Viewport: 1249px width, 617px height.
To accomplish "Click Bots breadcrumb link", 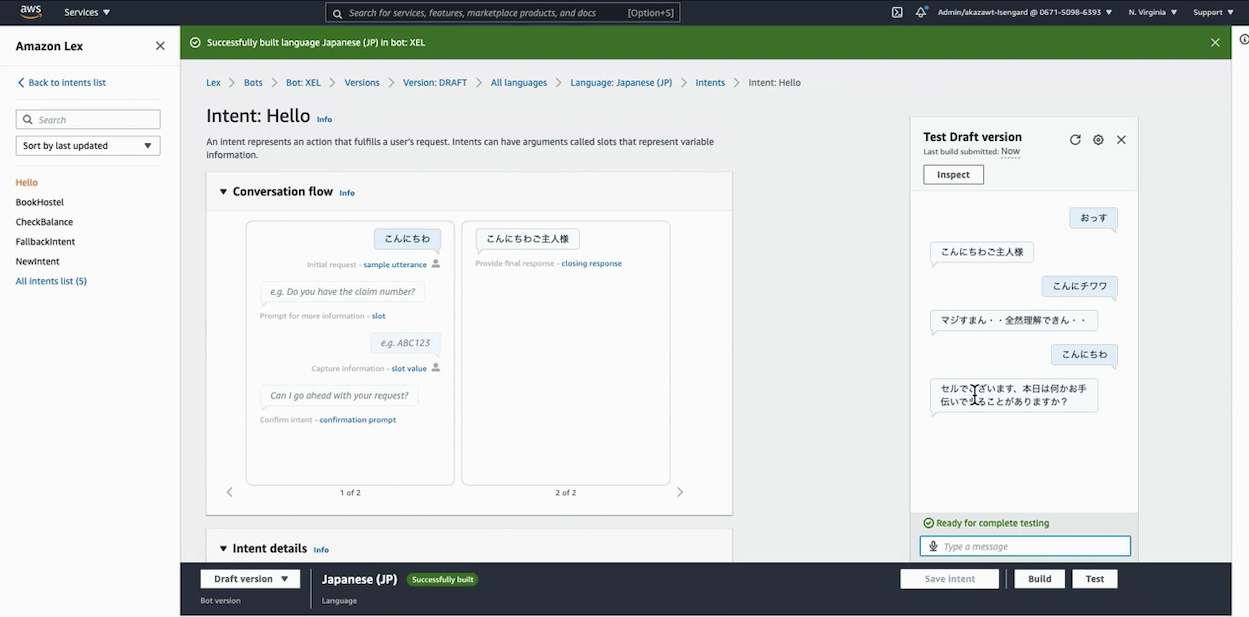I will point(253,83).
